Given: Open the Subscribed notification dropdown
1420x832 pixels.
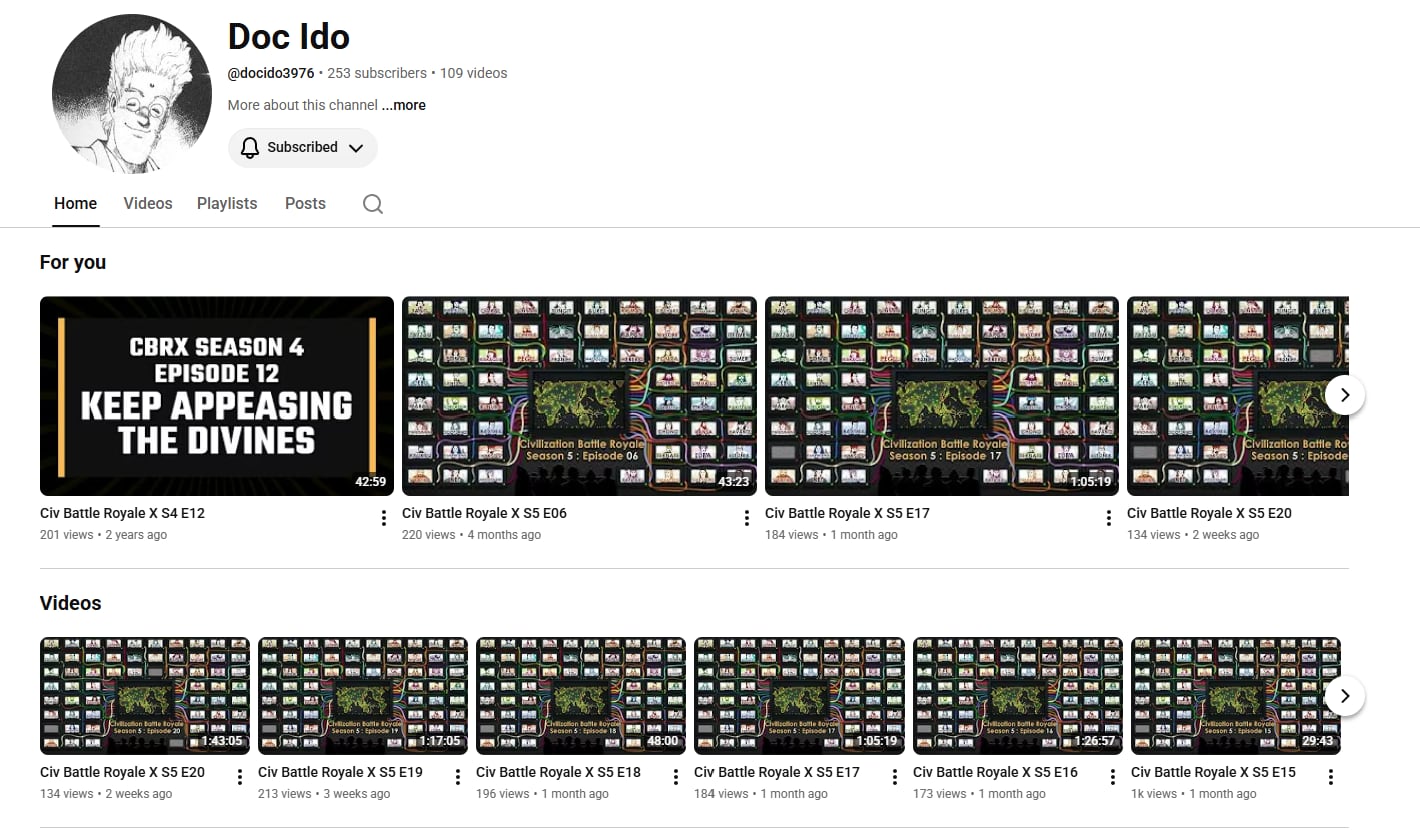Looking at the screenshot, I should pyautogui.click(x=303, y=147).
